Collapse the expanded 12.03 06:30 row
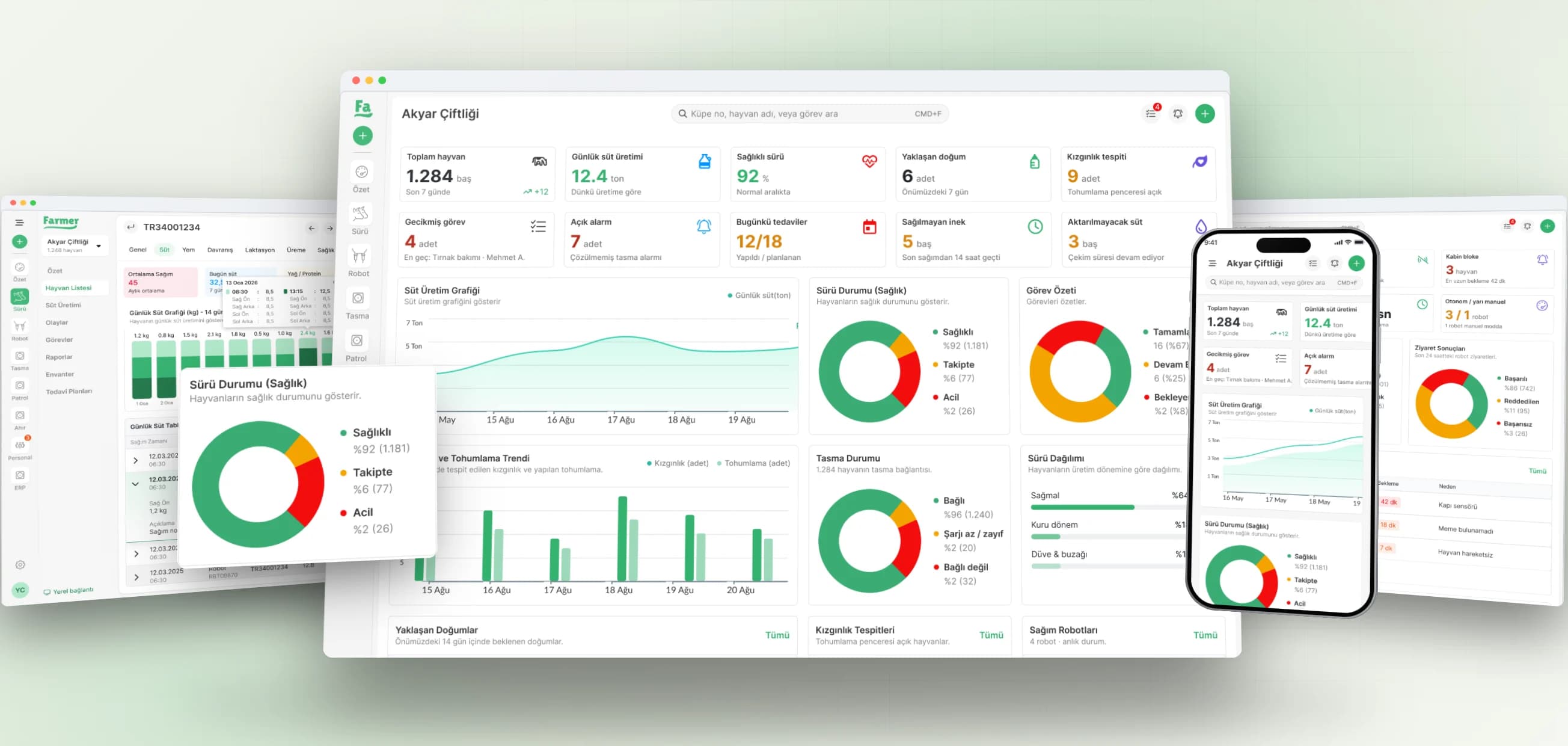This screenshot has height=746, width=1568. click(135, 484)
